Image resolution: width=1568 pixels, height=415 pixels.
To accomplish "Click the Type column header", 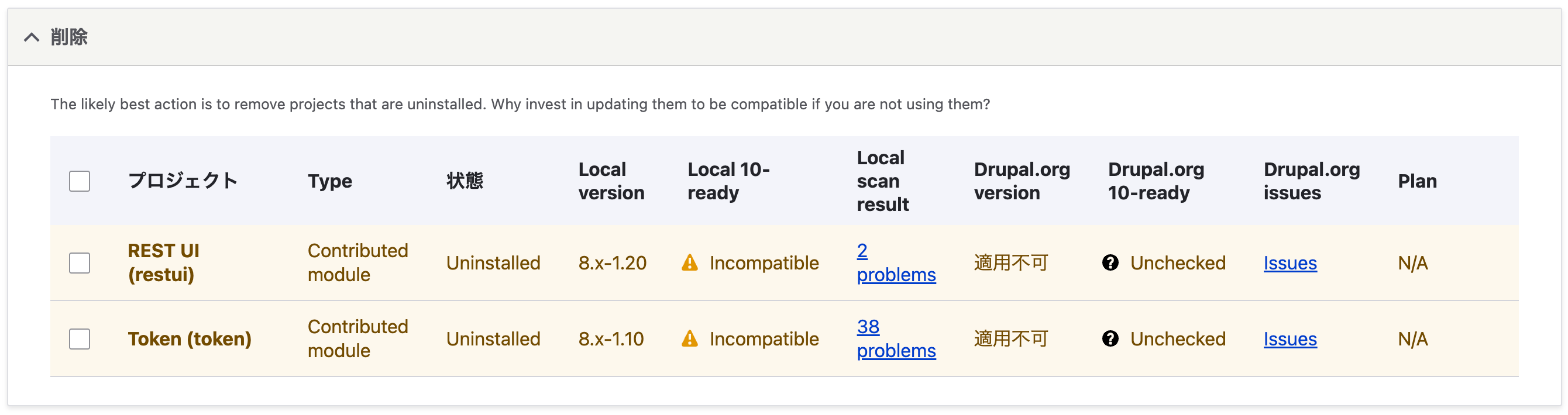I will pos(330,181).
